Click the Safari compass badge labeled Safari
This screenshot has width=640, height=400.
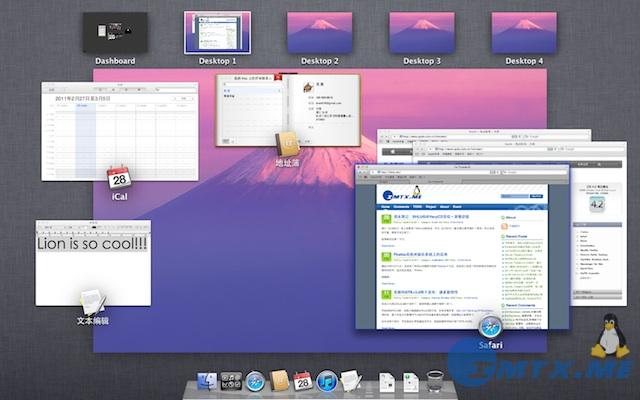pos(490,327)
